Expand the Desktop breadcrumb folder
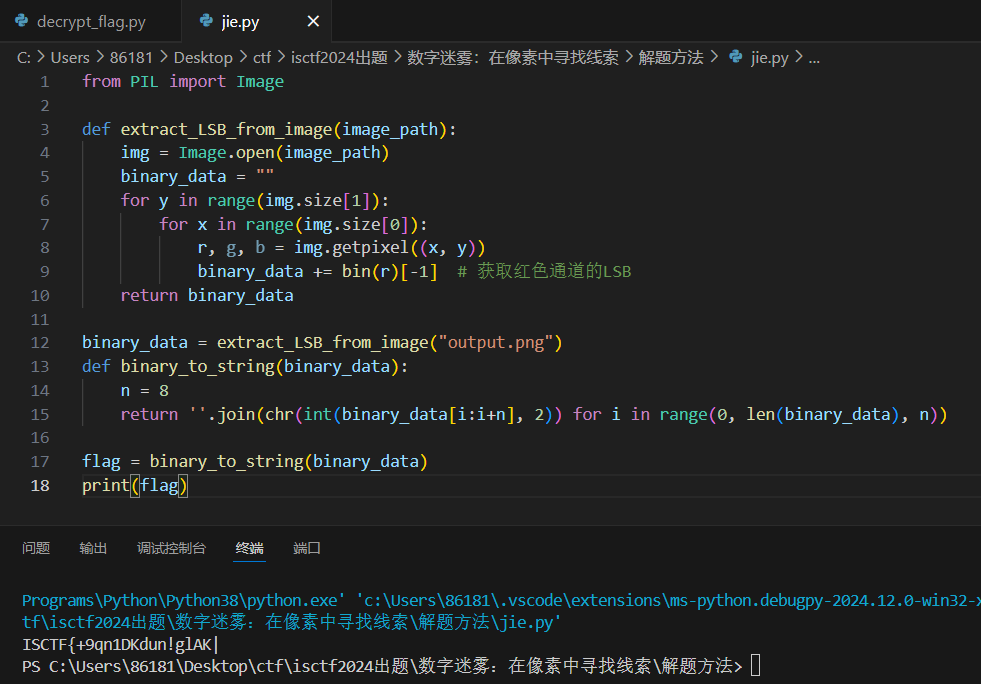The height and width of the screenshot is (684, 981). [x=203, y=58]
